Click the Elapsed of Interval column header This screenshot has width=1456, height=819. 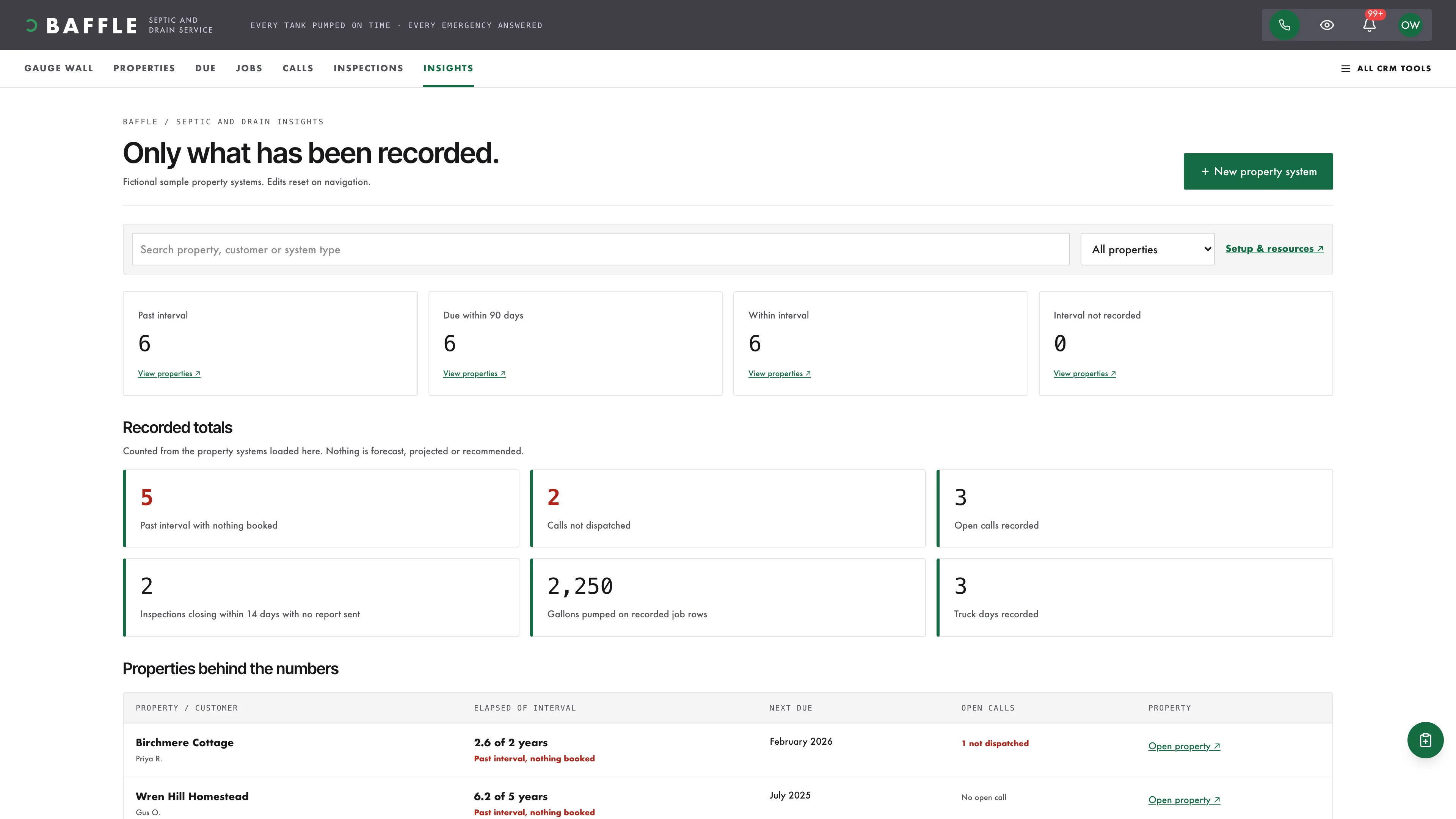(x=524, y=708)
